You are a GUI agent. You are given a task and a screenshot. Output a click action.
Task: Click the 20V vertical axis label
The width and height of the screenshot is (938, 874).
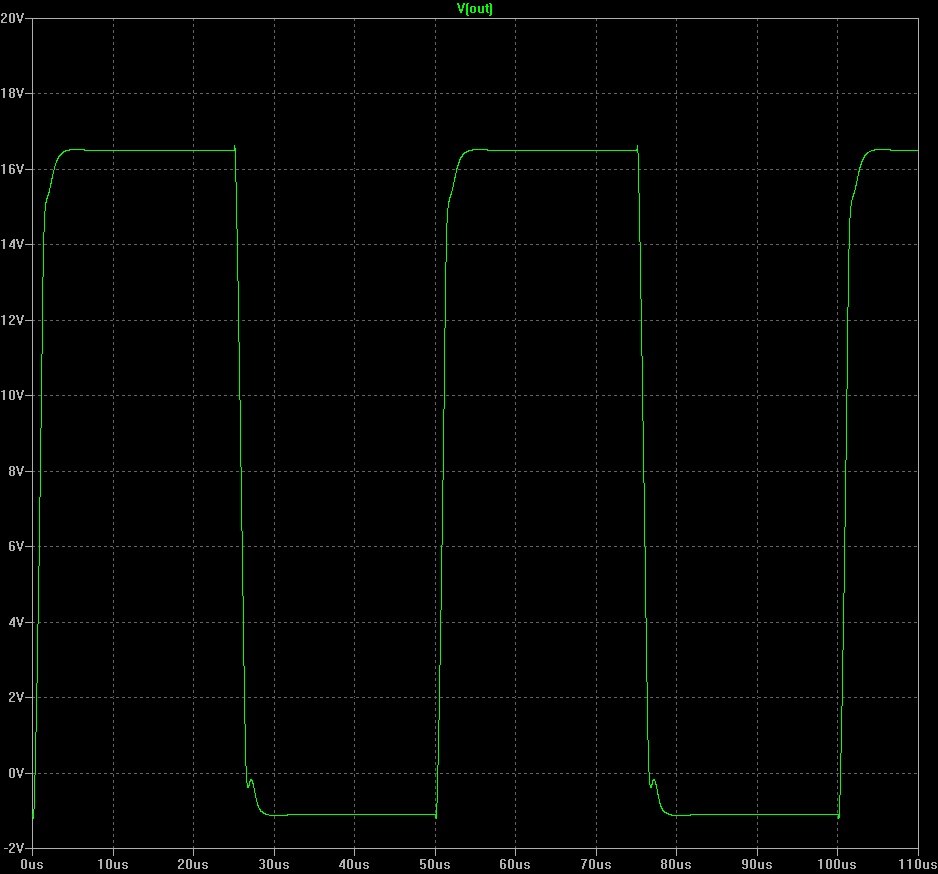tap(12, 19)
